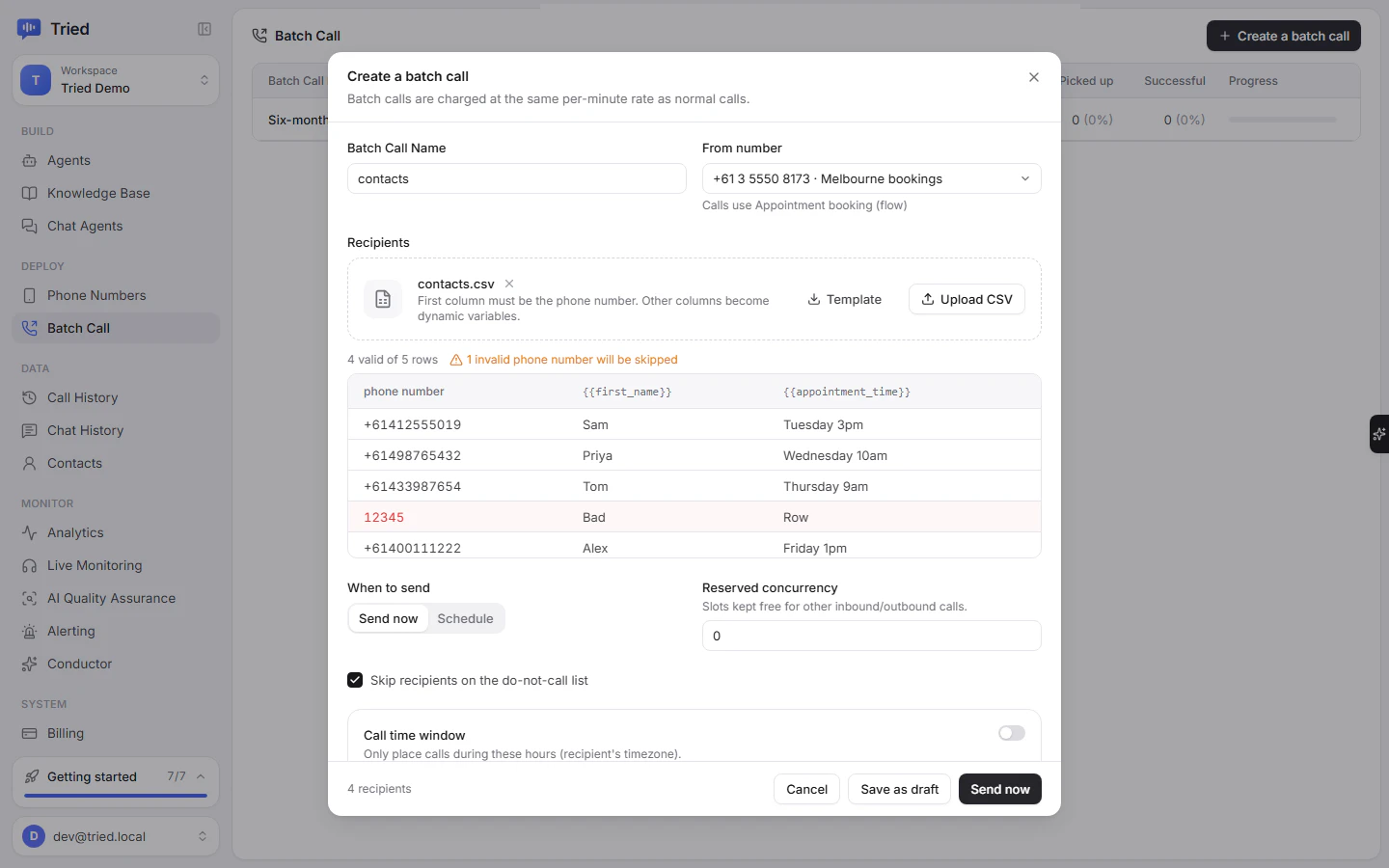Go to Batch Call in sidebar
This screenshot has height=868, width=1389.
coord(116,329)
